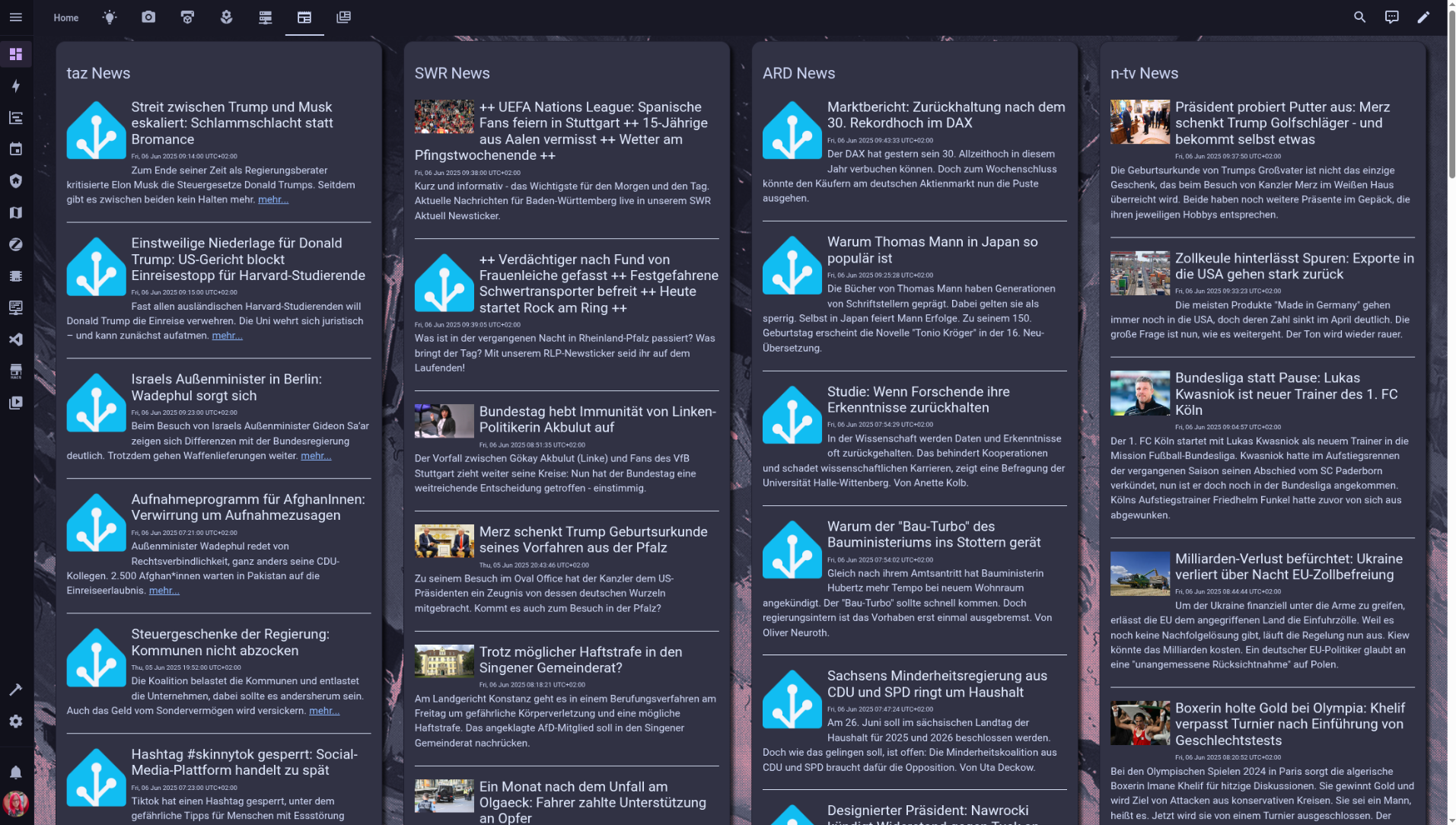This screenshot has width=1456, height=825.
Task: Click the taz News card title
Action: (98, 73)
